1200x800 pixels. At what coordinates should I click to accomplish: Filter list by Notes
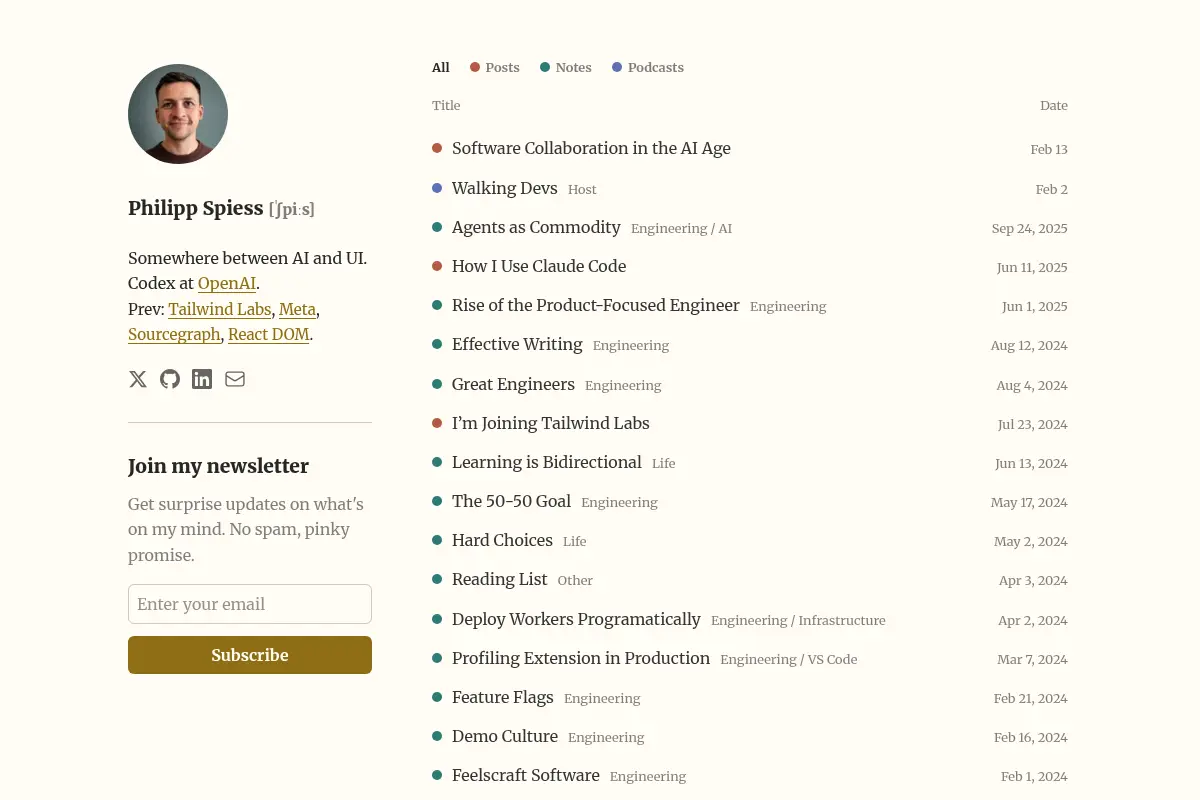point(566,68)
